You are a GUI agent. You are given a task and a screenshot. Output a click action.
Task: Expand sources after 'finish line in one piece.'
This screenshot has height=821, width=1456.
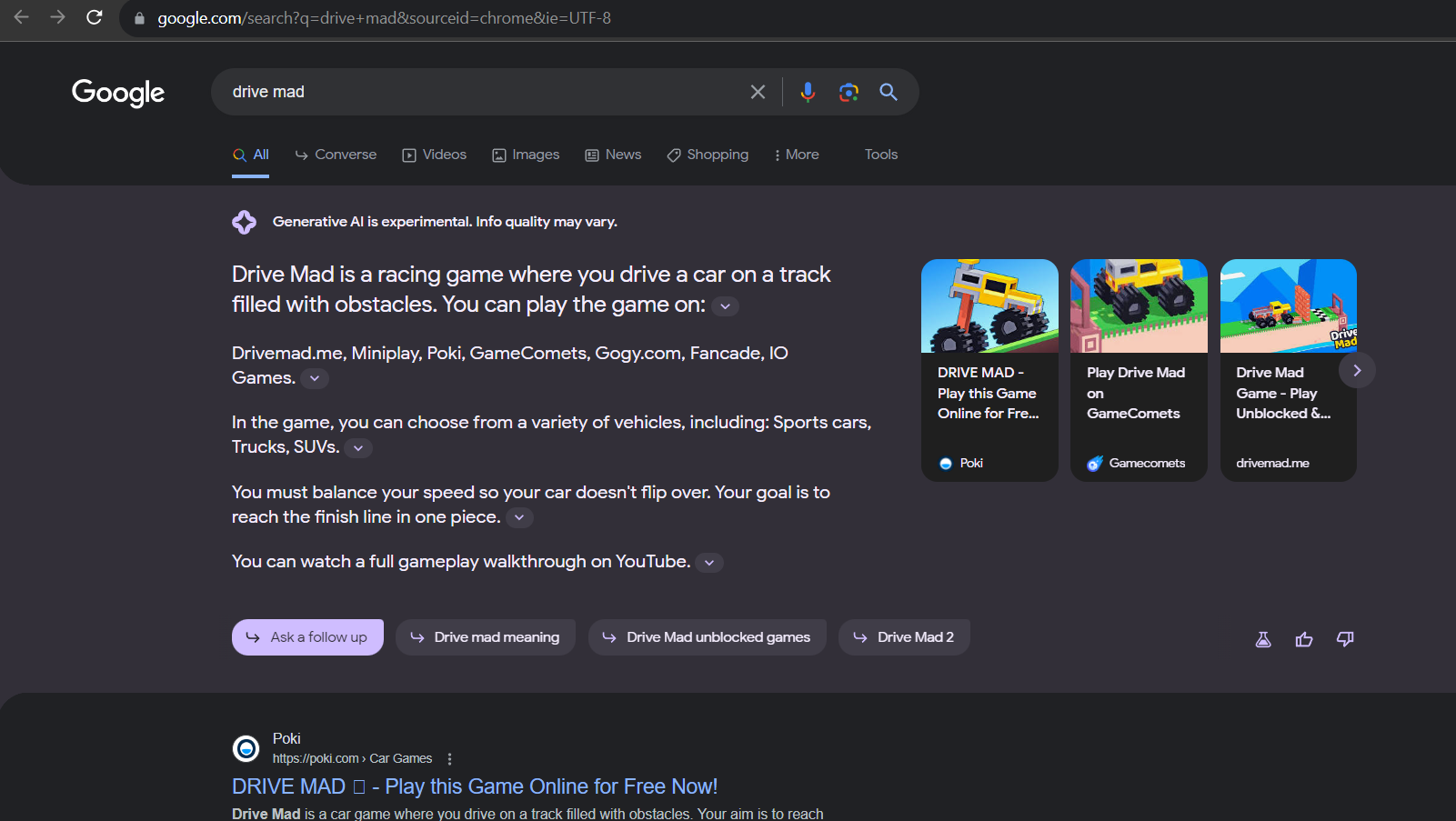click(519, 518)
